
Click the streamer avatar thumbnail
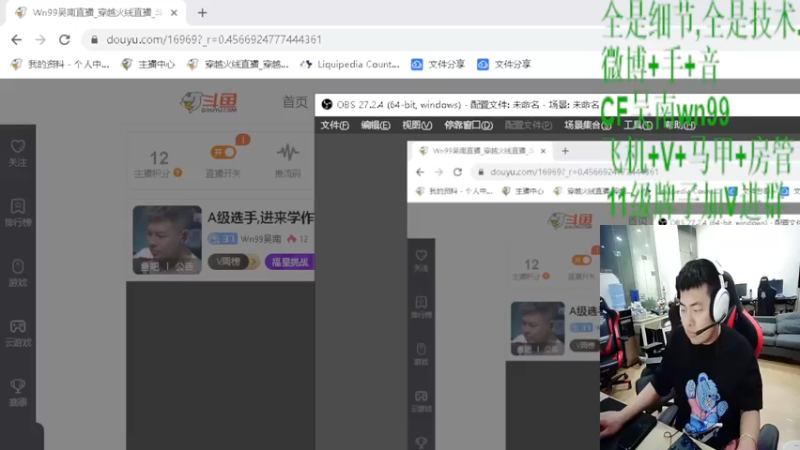pos(167,240)
